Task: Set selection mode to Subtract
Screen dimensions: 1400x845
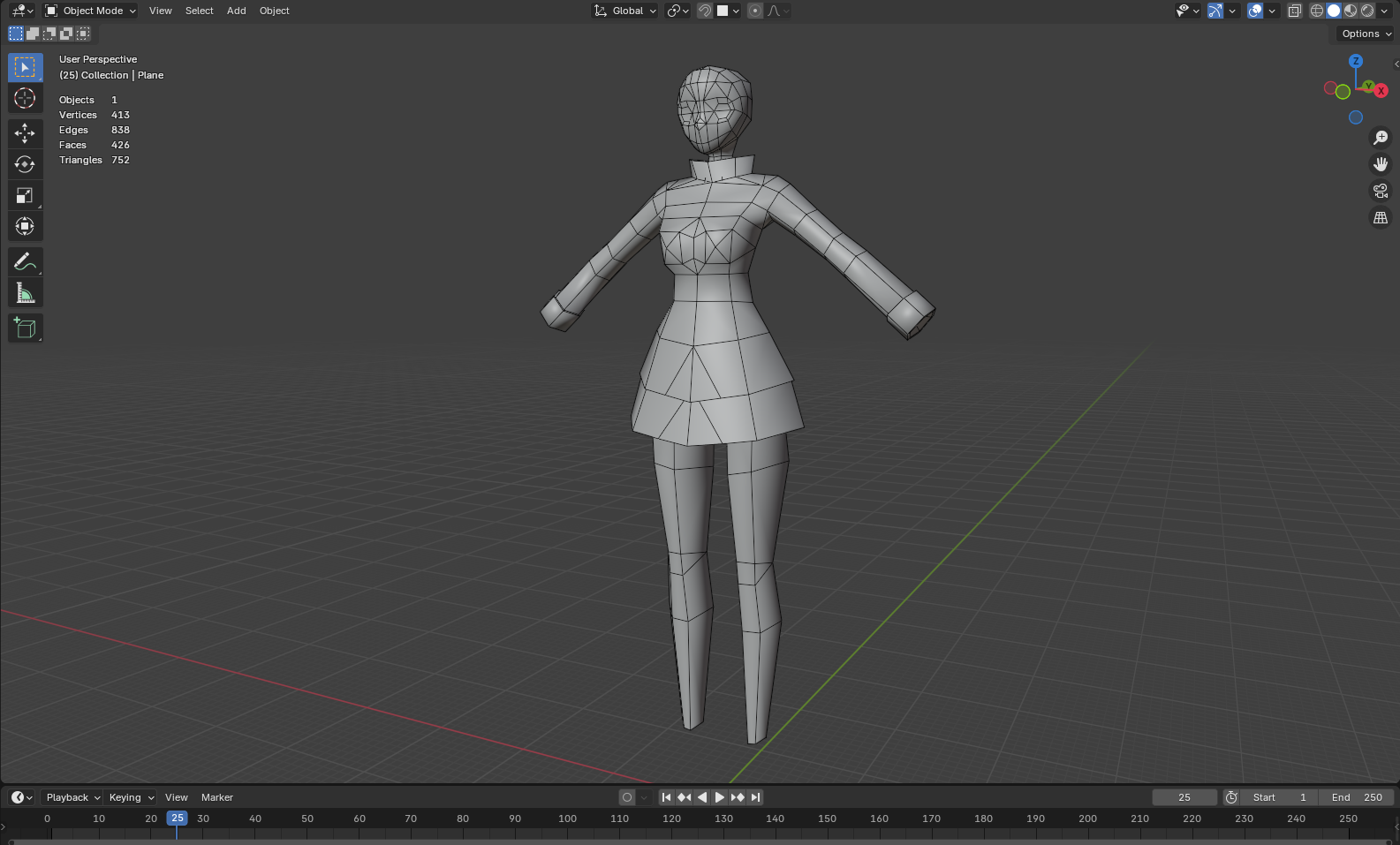Action: pyautogui.click(x=49, y=34)
